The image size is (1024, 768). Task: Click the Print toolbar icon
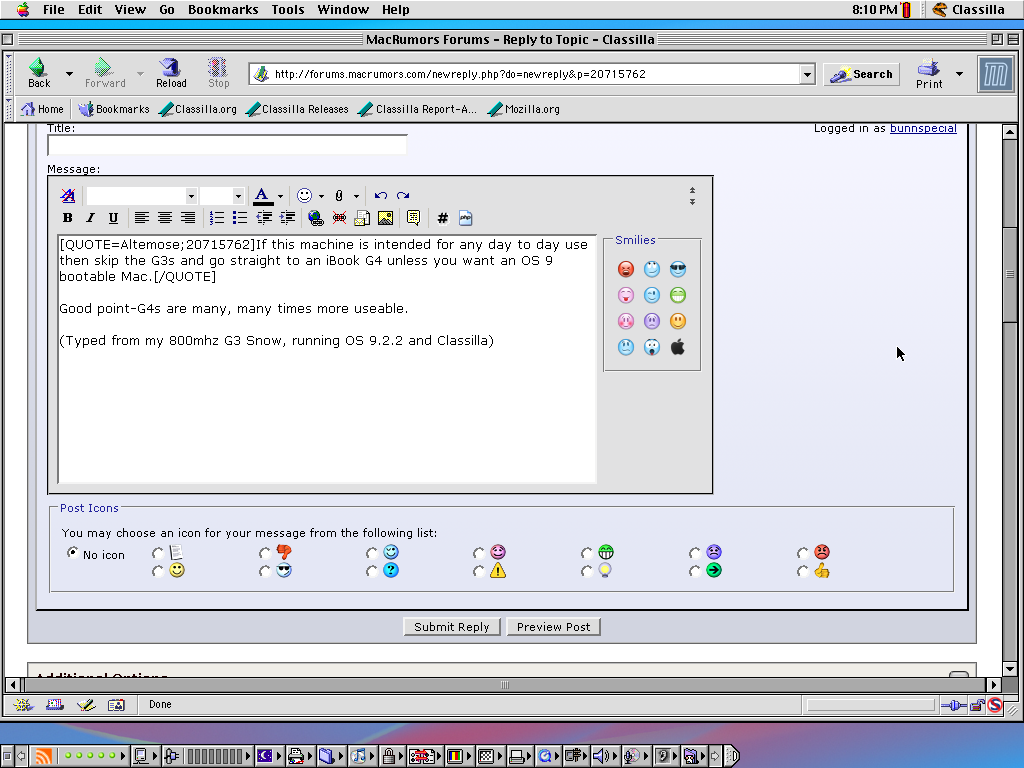(929, 73)
